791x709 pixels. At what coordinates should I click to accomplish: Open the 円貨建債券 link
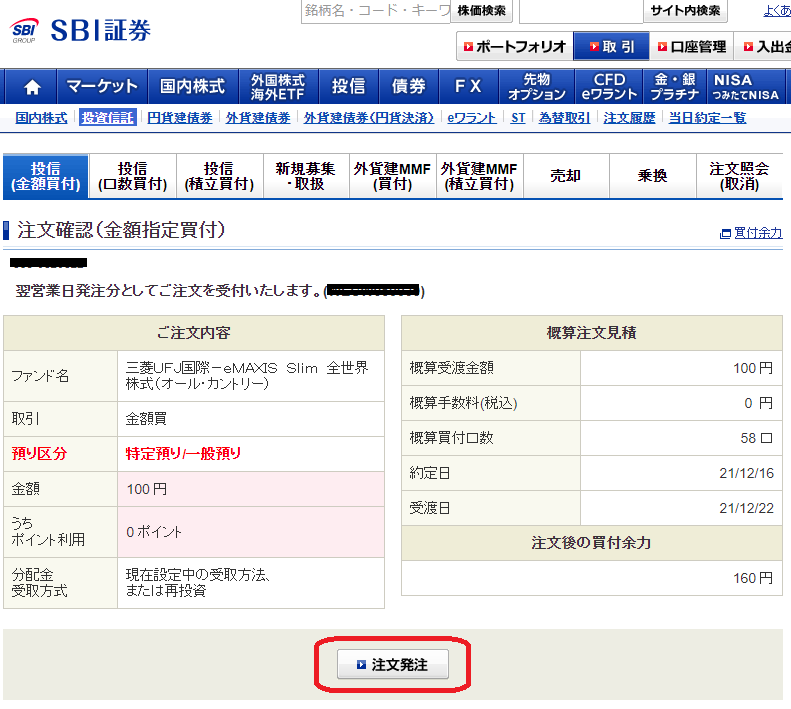(180, 118)
